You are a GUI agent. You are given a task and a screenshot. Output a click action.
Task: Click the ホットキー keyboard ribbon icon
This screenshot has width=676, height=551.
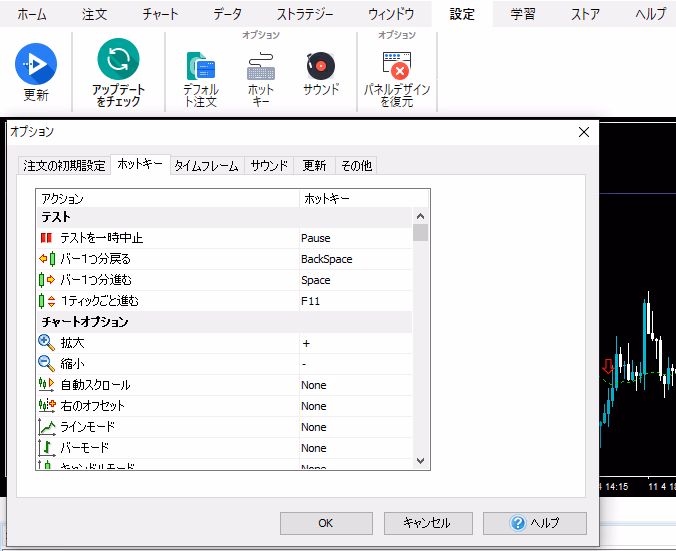(260, 68)
